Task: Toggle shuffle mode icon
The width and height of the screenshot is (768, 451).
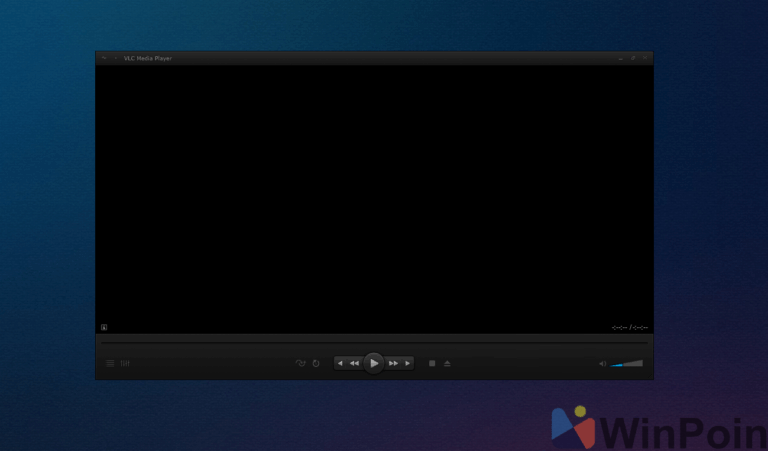Action: click(x=301, y=363)
